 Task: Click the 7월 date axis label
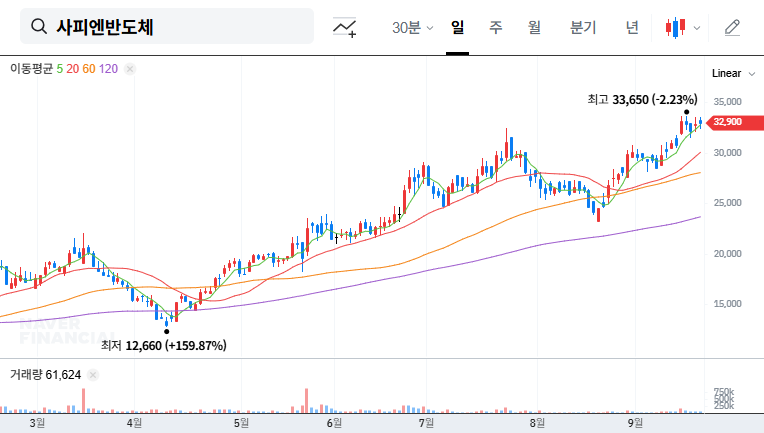click(x=426, y=423)
